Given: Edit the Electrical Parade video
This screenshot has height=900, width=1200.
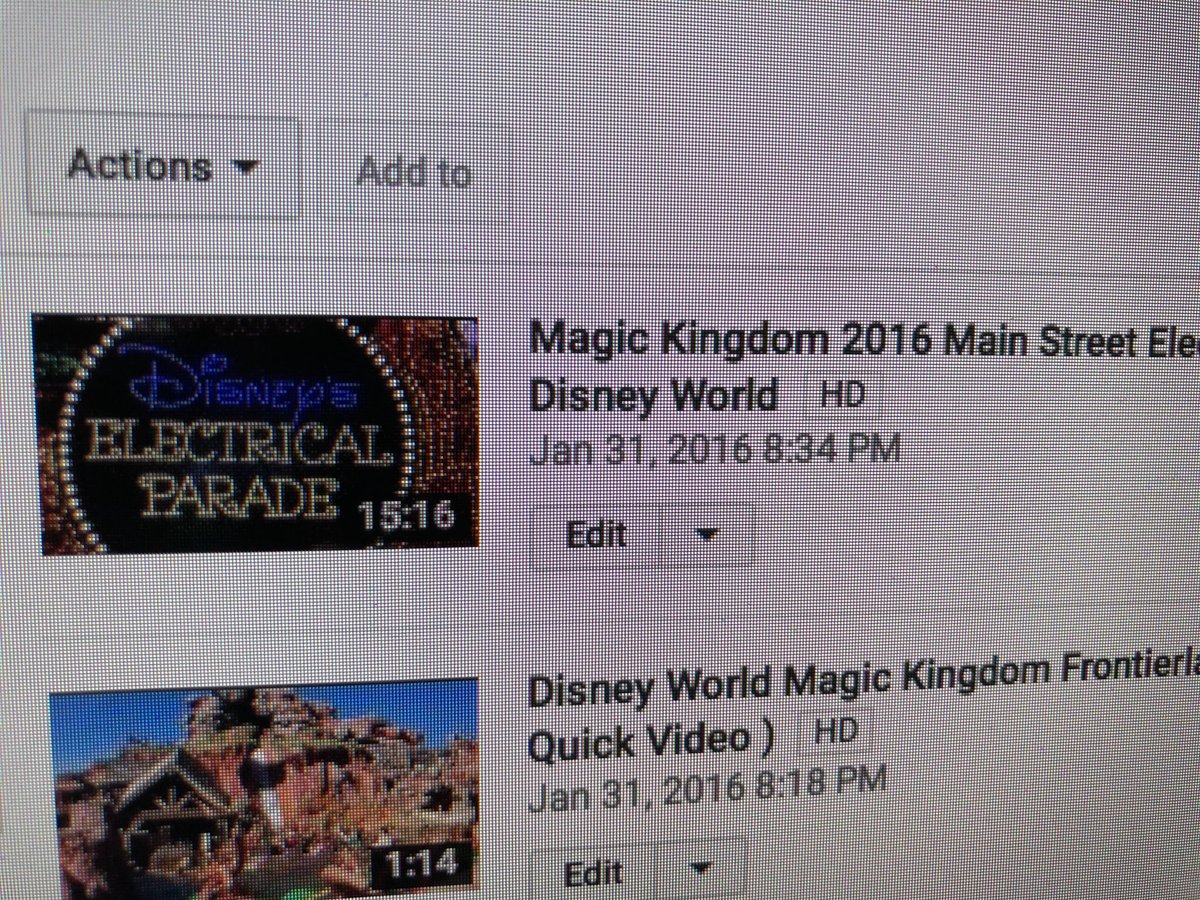Looking at the screenshot, I should click(x=595, y=535).
